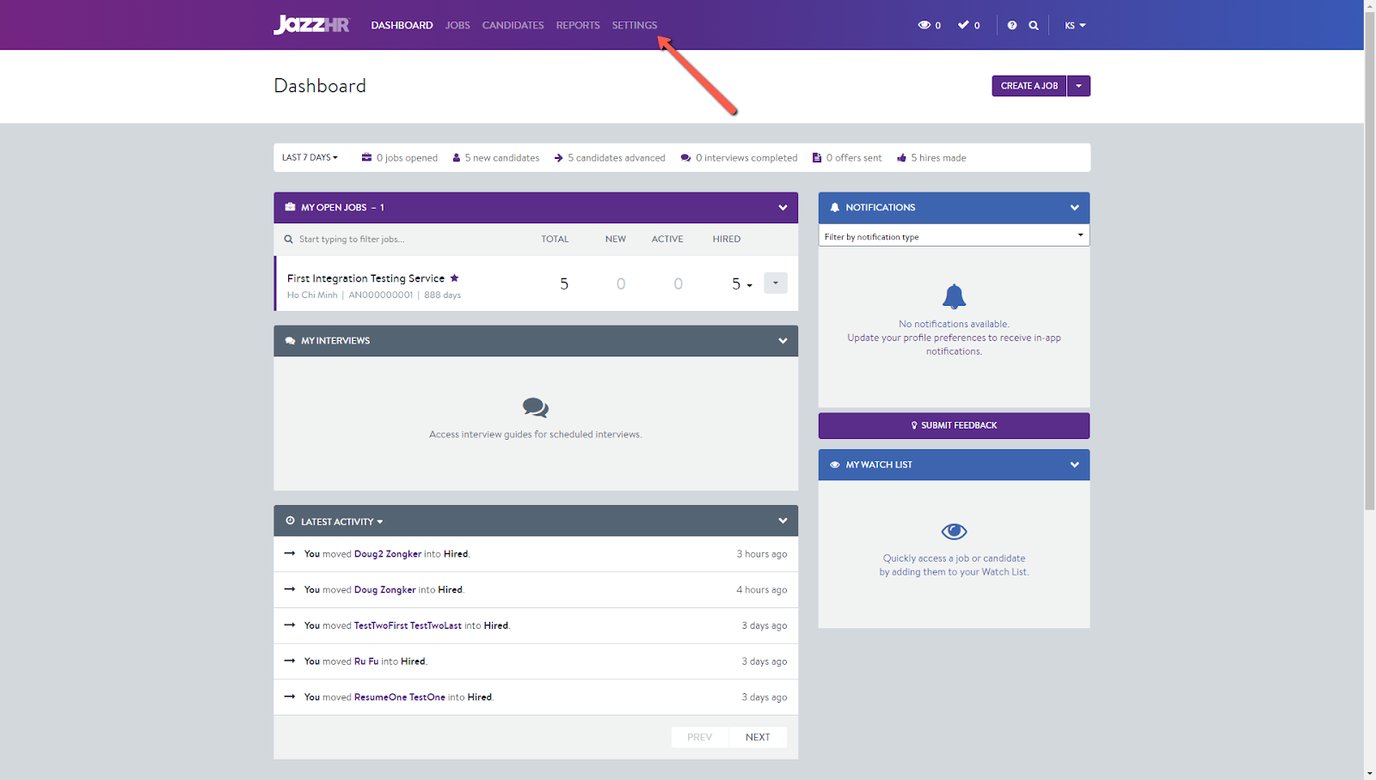Click the chat bubbles icon in My Interviews
The image size is (1376, 780).
(535, 407)
